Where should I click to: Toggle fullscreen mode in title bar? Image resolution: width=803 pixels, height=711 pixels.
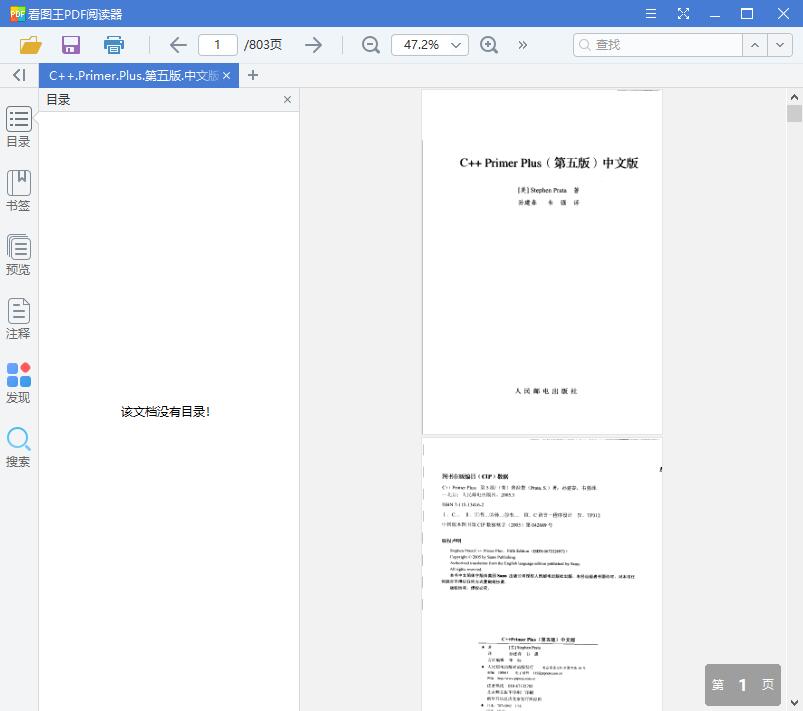click(x=683, y=13)
